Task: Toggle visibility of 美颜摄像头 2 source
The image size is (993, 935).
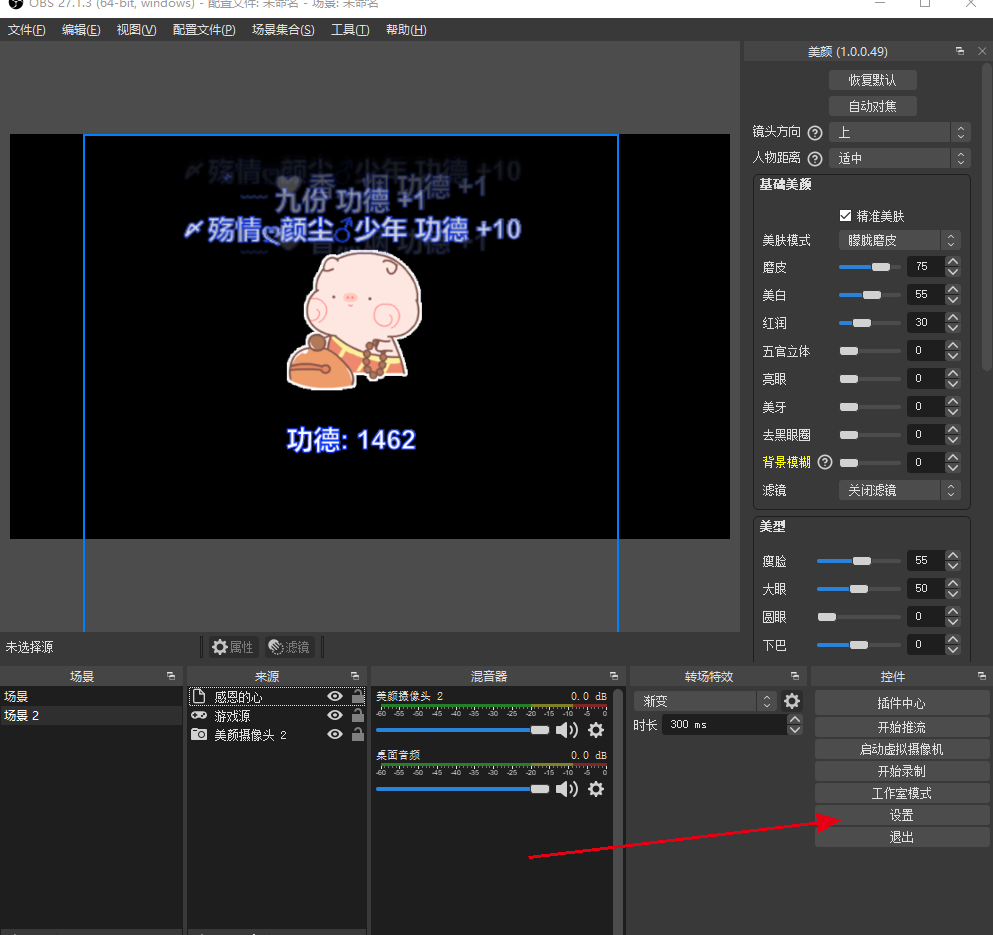Action: click(335, 734)
